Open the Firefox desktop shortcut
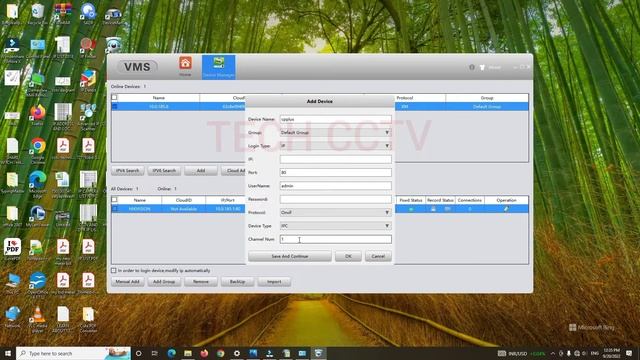The image size is (640, 360). click(38, 115)
